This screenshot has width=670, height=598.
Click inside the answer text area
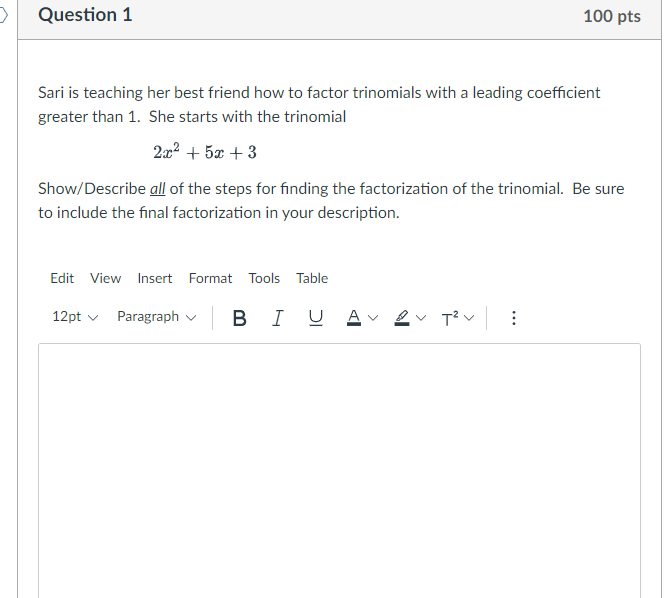[339, 470]
